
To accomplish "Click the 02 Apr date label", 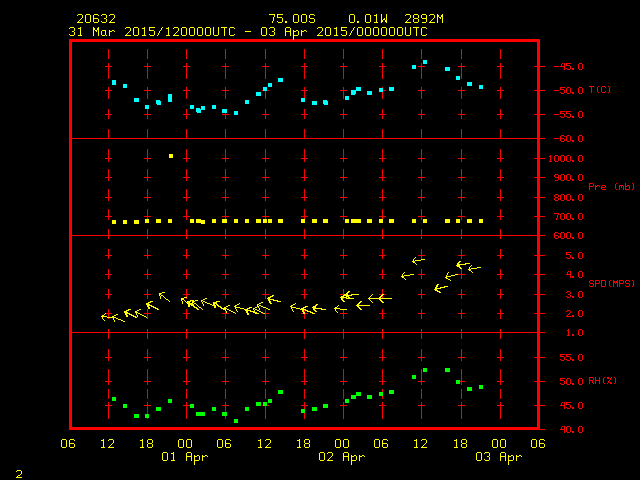I will (342, 457).
